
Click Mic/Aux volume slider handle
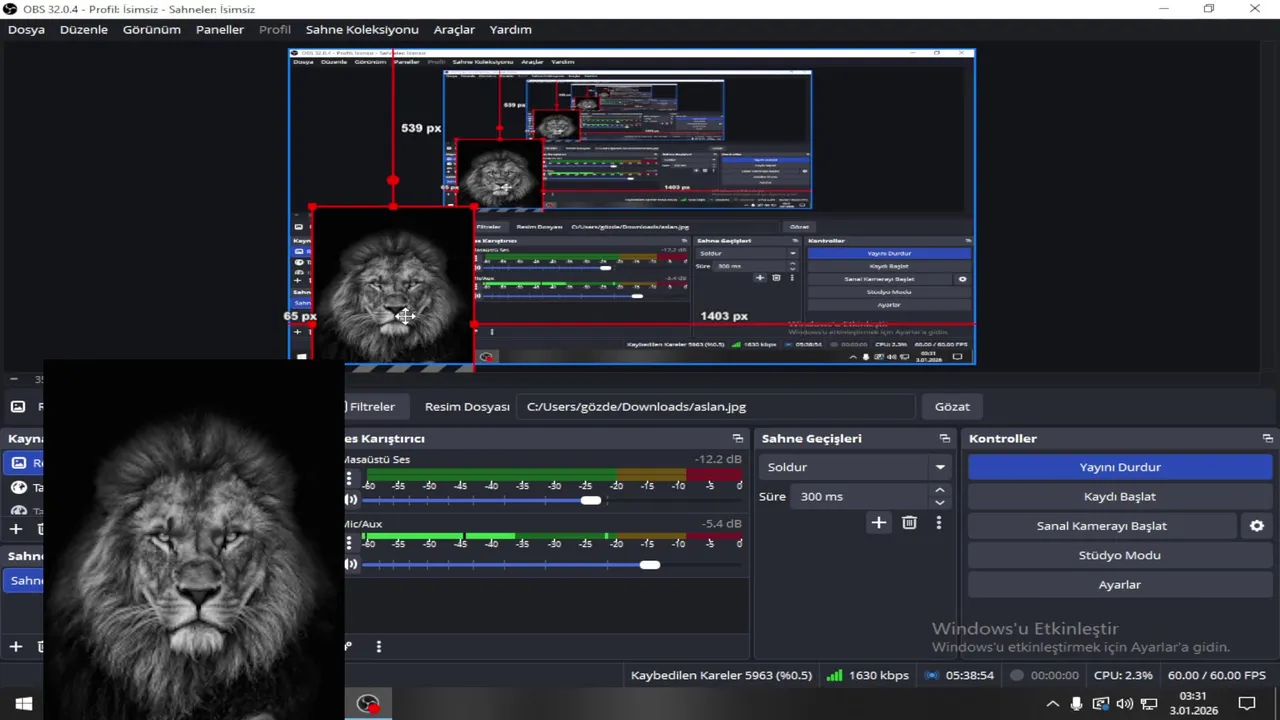click(650, 564)
